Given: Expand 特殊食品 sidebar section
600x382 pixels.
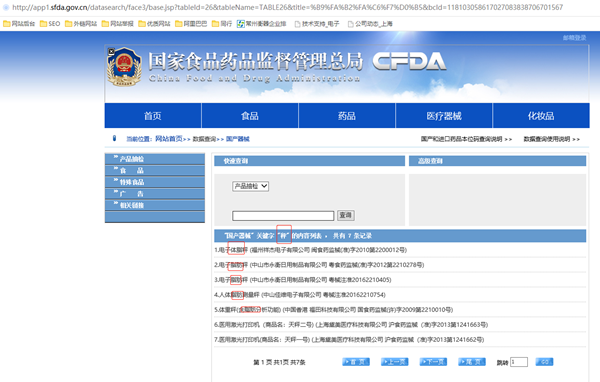Looking at the screenshot, I should (155, 182).
